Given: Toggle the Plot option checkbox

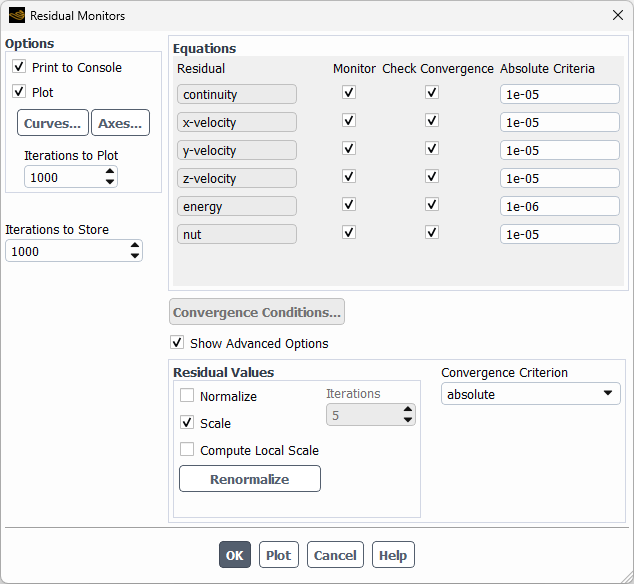Looking at the screenshot, I should tap(19, 91).
